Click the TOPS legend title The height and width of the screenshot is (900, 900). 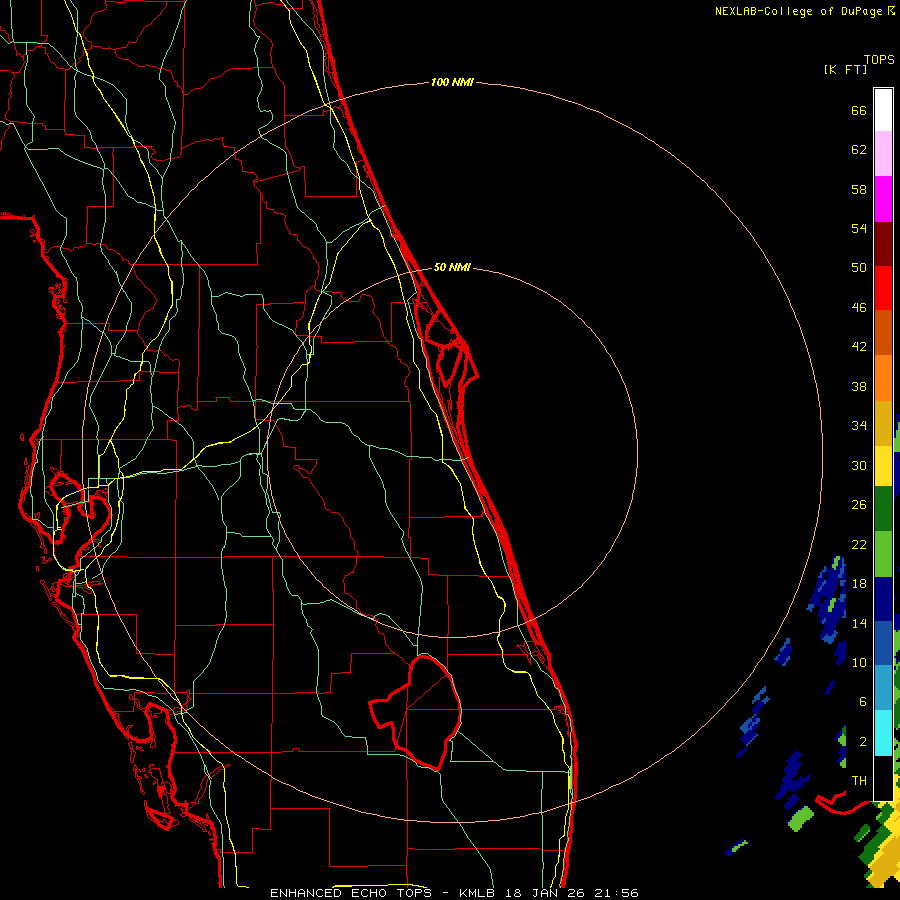click(x=879, y=60)
